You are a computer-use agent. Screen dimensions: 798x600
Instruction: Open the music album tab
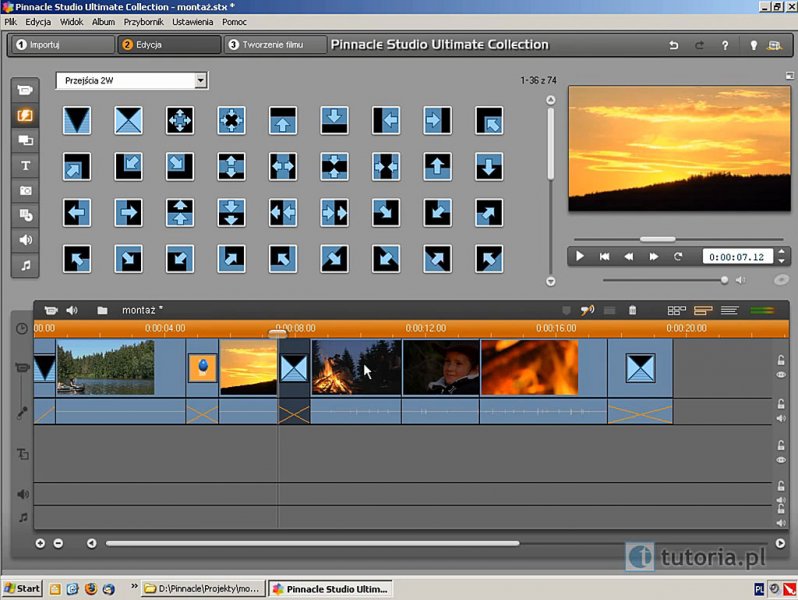25,265
